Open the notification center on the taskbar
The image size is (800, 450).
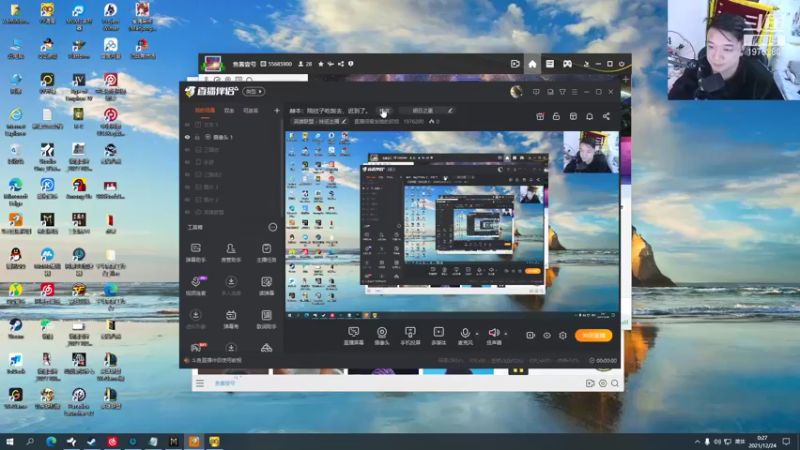786,442
